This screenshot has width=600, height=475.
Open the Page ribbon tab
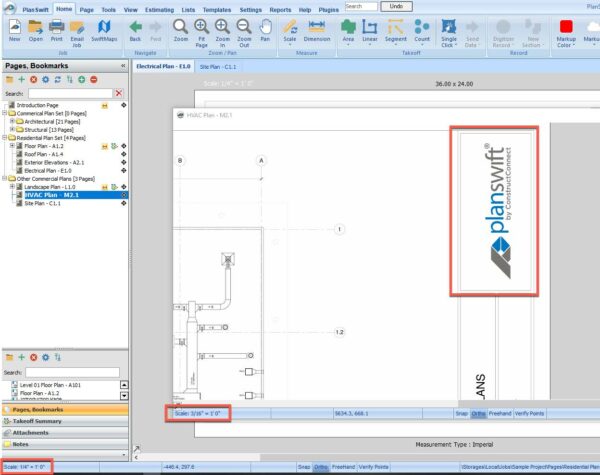87,10
